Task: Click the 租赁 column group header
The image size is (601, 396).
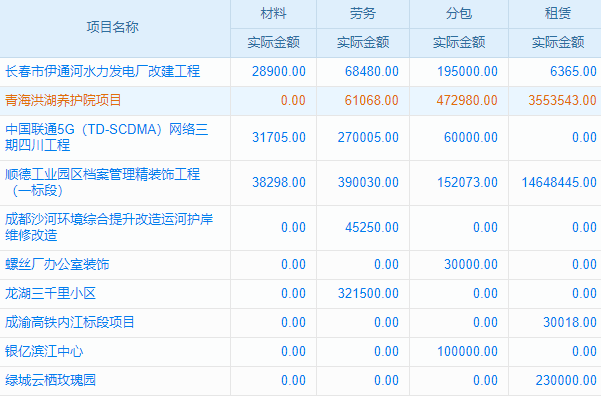Action: point(558,13)
